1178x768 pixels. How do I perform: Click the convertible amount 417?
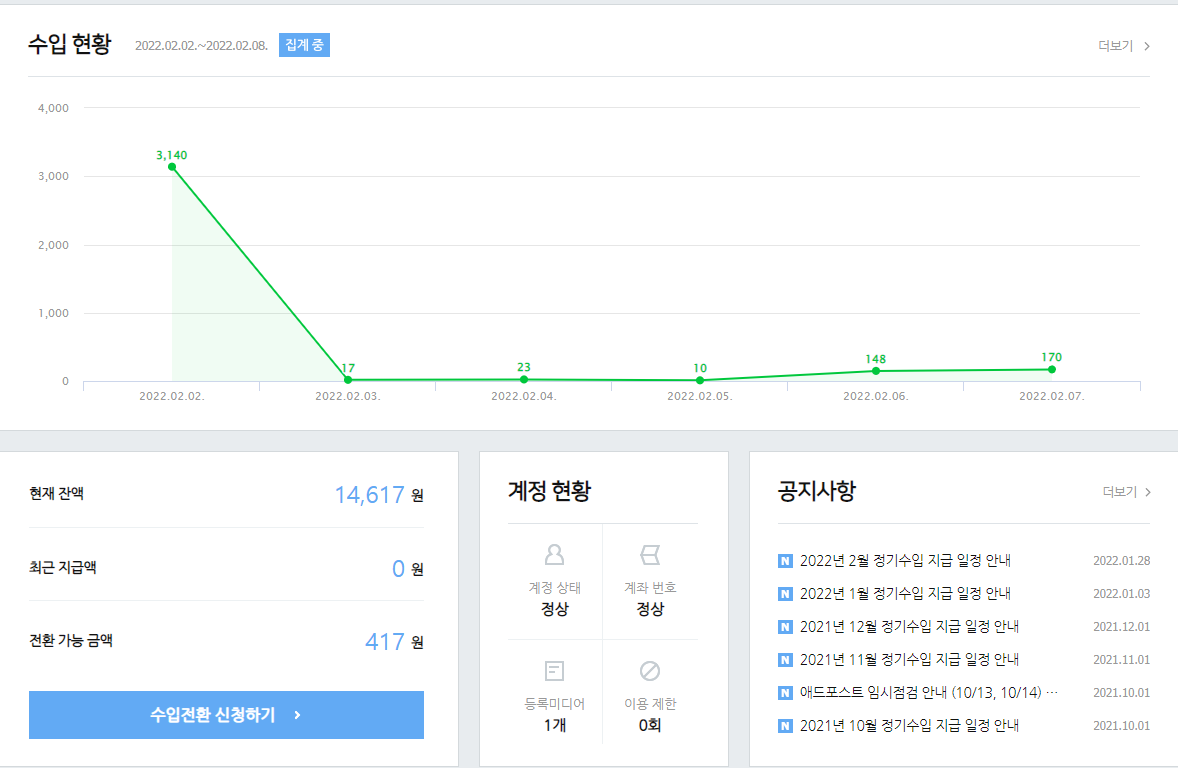pyautogui.click(x=385, y=642)
